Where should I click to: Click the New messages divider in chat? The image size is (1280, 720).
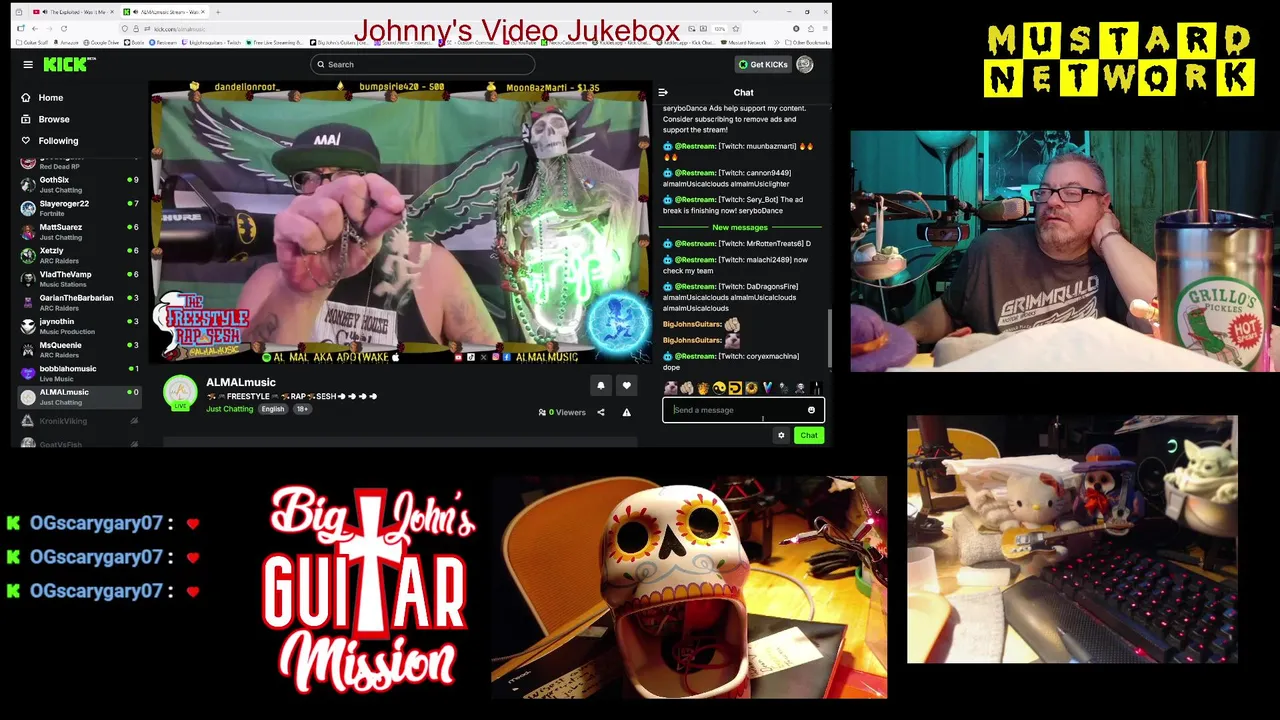tap(740, 228)
